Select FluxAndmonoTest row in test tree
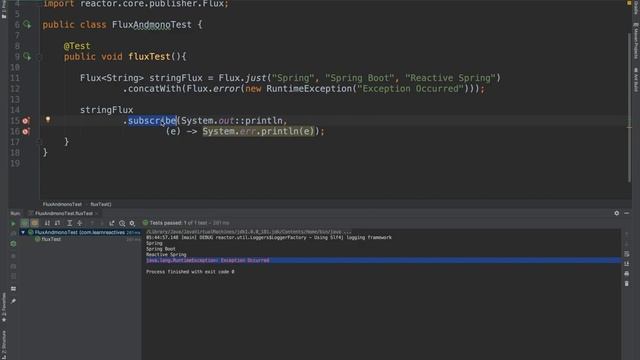The width and height of the screenshot is (640, 360). (x=80, y=232)
